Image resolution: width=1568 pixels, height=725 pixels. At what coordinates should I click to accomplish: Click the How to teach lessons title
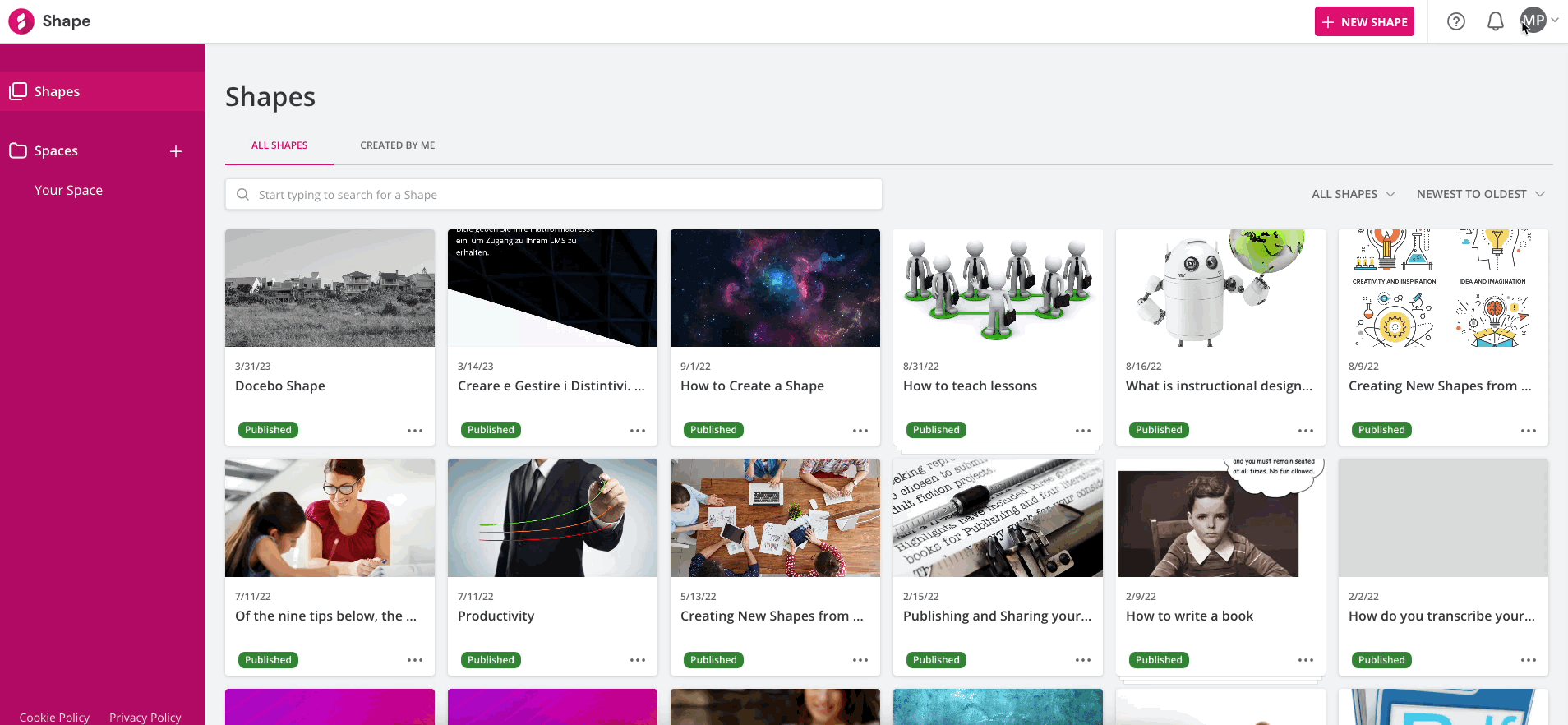970,386
